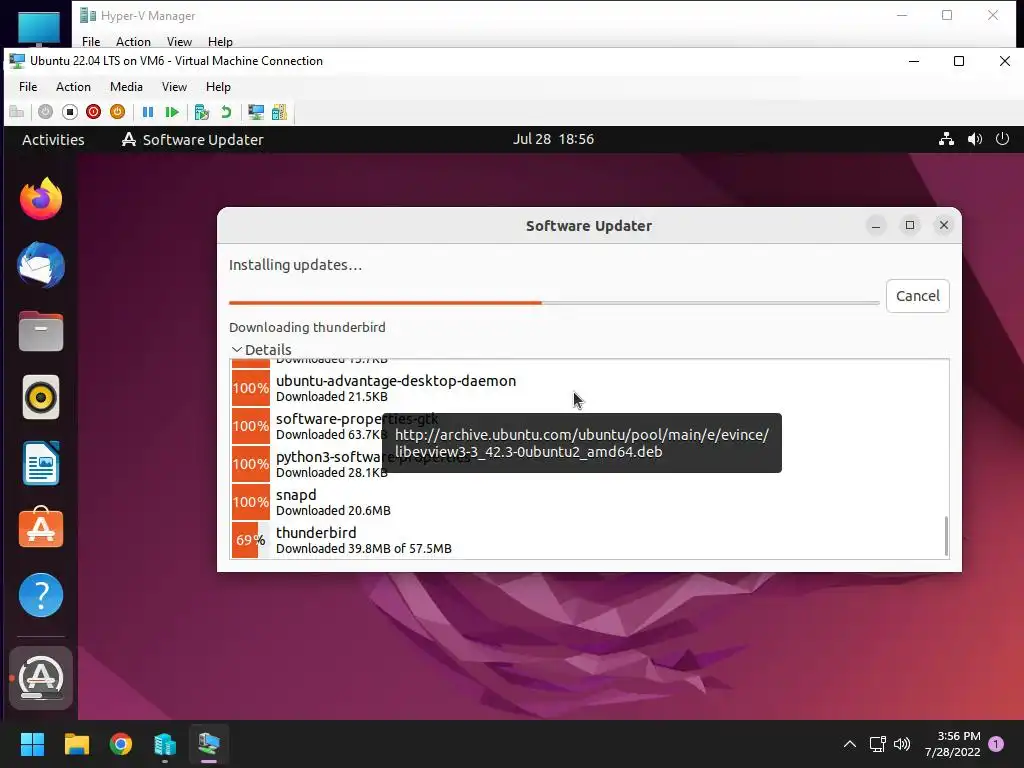Open Hyper-V Manager Help menu
The height and width of the screenshot is (768, 1024).
click(220, 41)
